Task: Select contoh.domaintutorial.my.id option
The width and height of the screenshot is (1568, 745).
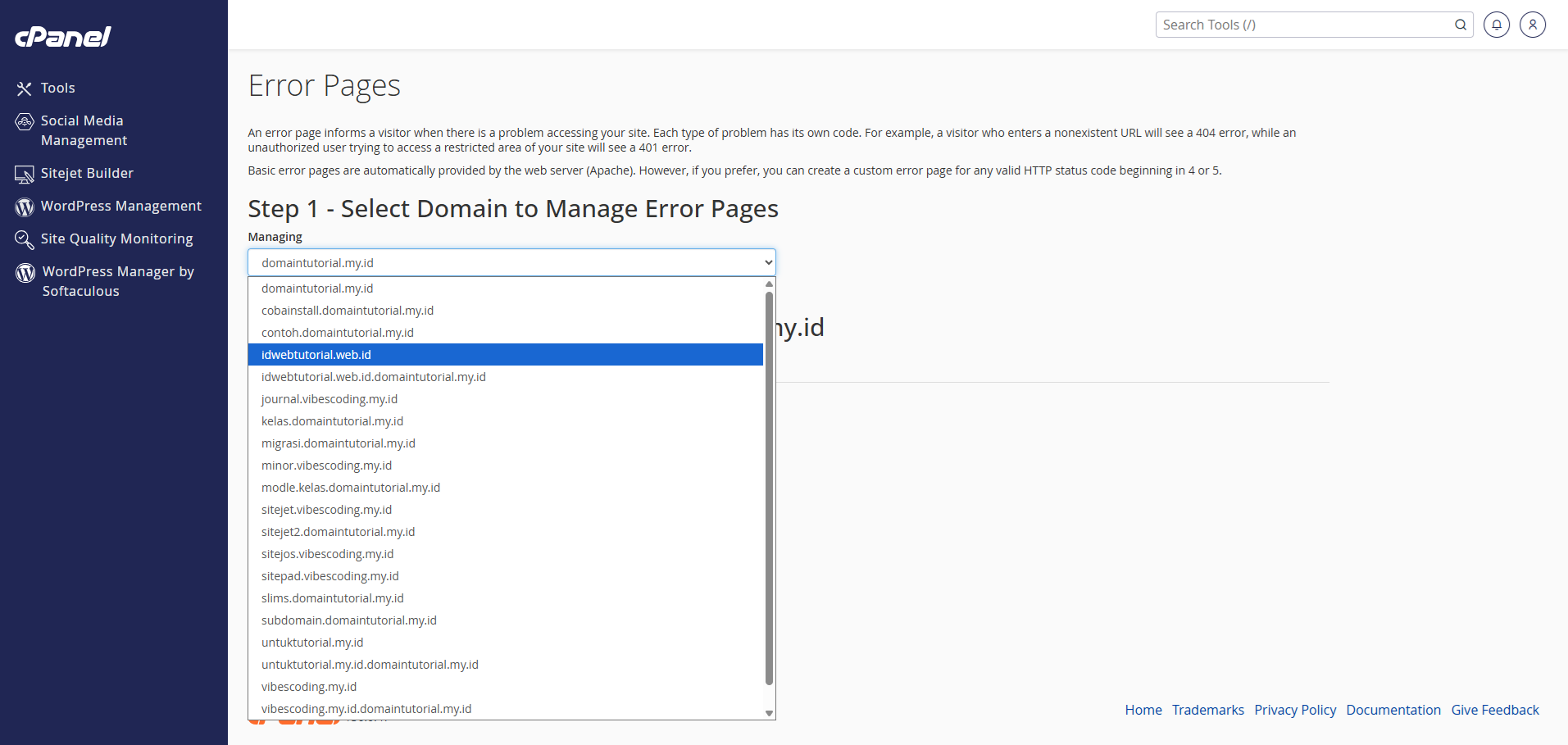Action: coord(506,333)
